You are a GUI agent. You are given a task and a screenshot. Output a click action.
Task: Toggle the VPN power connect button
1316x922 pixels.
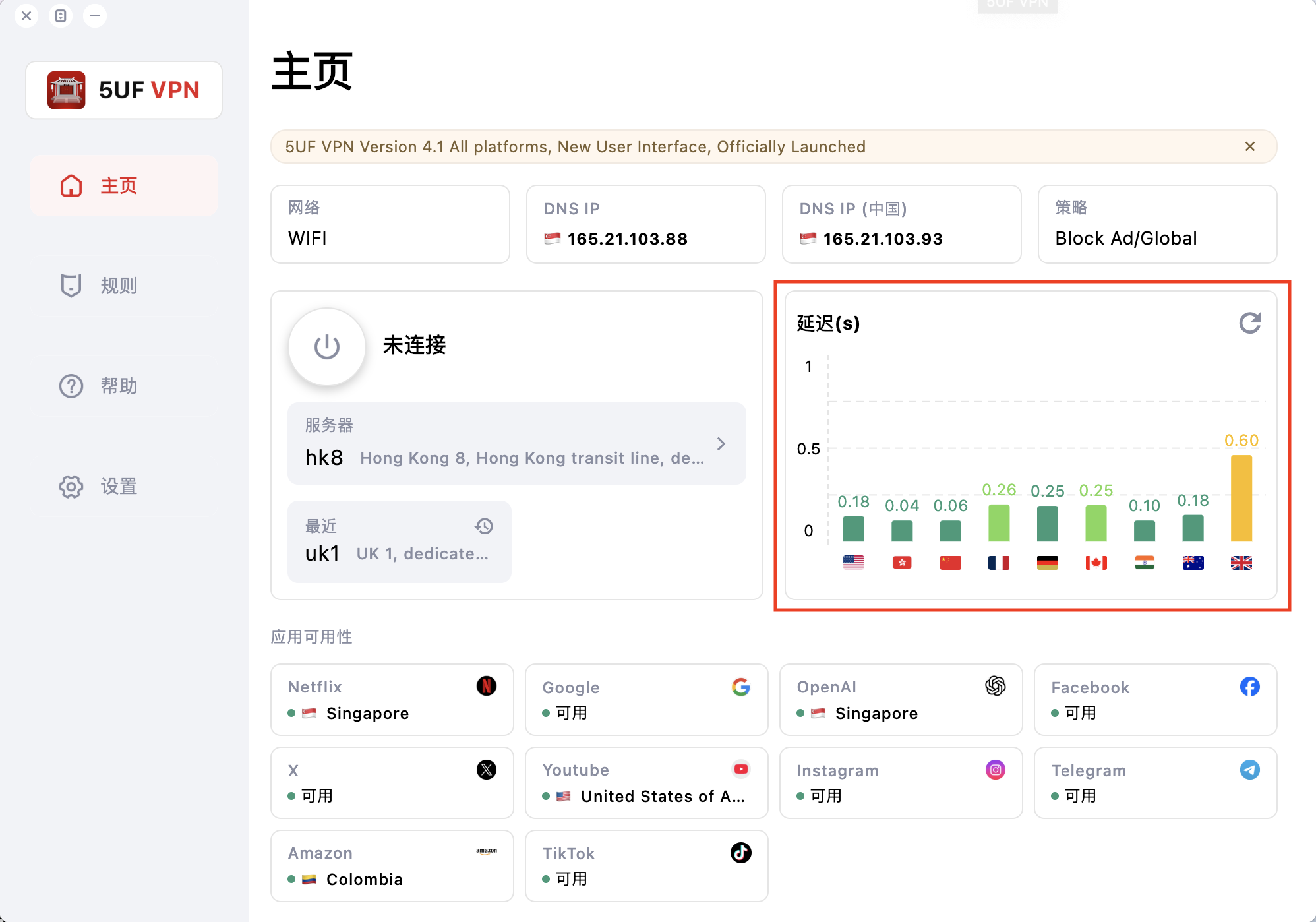(327, 346)
